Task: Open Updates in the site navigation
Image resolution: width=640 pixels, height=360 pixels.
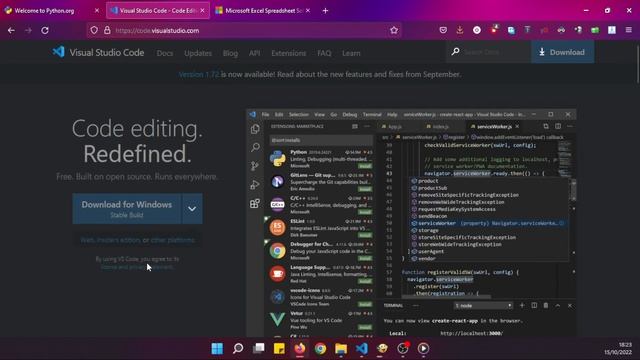Action: point(198,53)
